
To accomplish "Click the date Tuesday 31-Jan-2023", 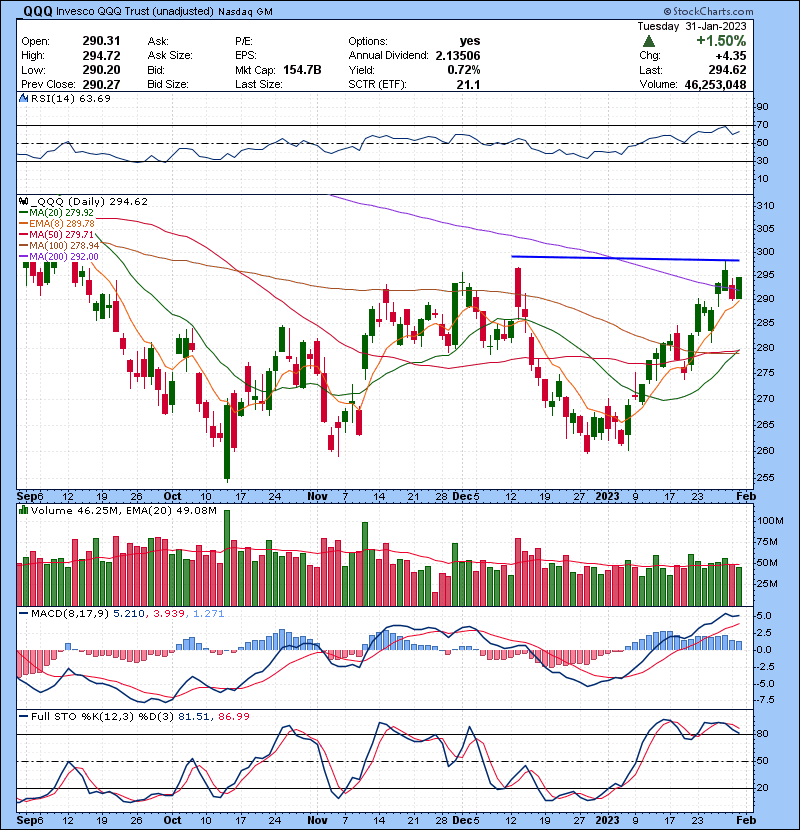I will (691, 26).
